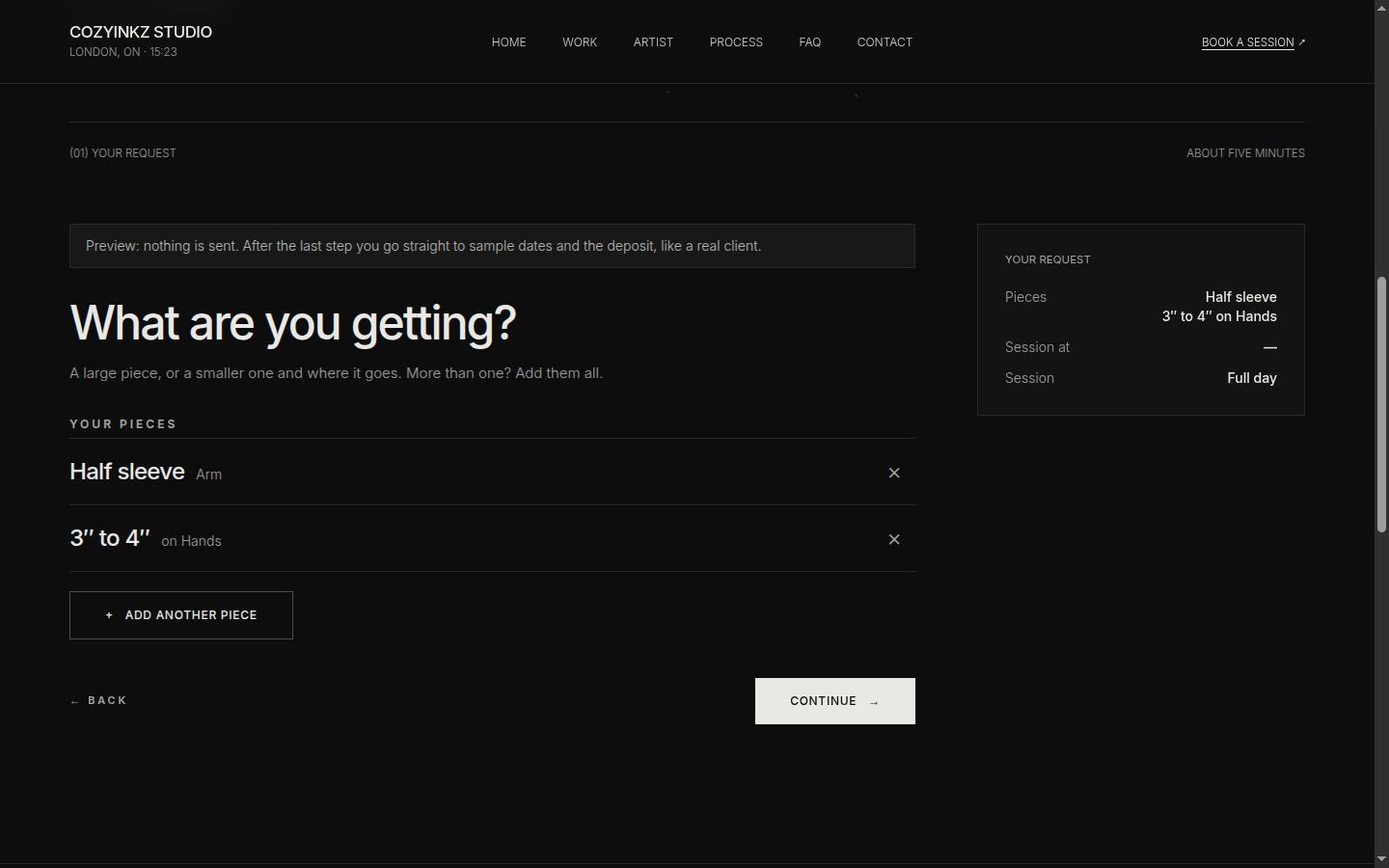Click the Preview notice banner text
Image resolution: width=1389 pixels, height=868 pixels.
click(x=423, y=246)
